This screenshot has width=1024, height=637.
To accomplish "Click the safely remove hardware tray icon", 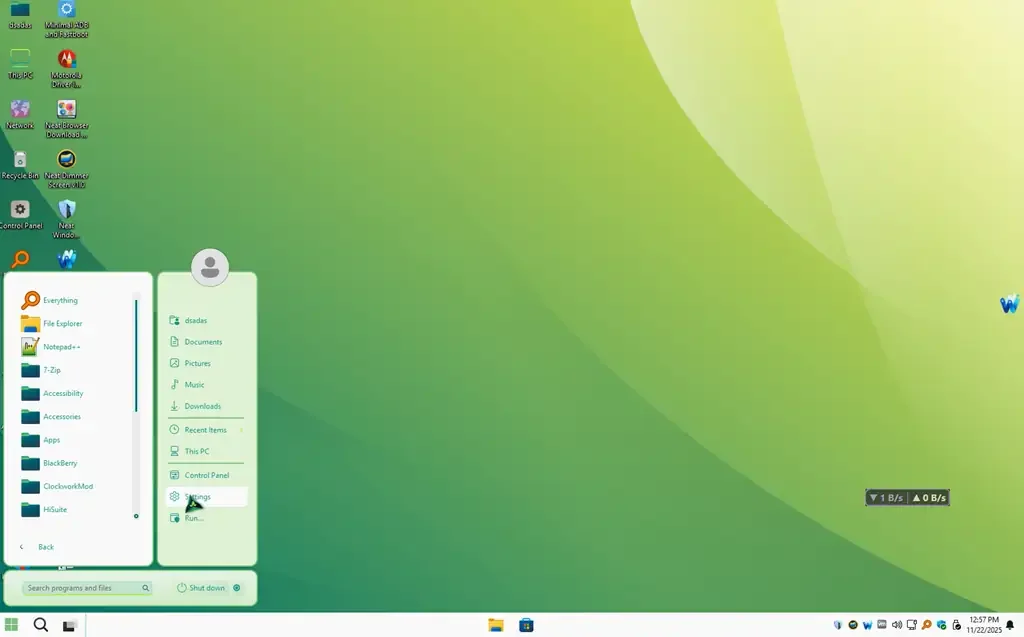I will [956, 624].
